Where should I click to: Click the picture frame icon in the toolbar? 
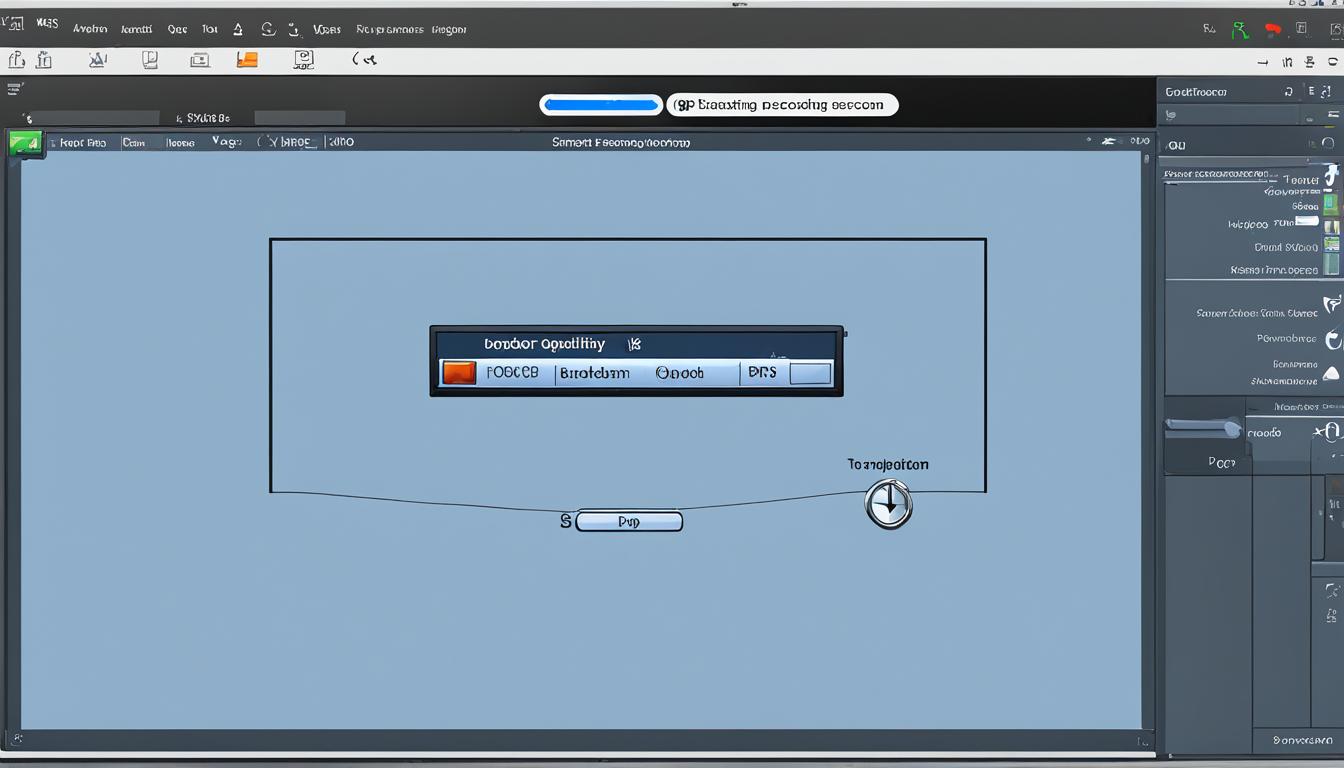200,60
